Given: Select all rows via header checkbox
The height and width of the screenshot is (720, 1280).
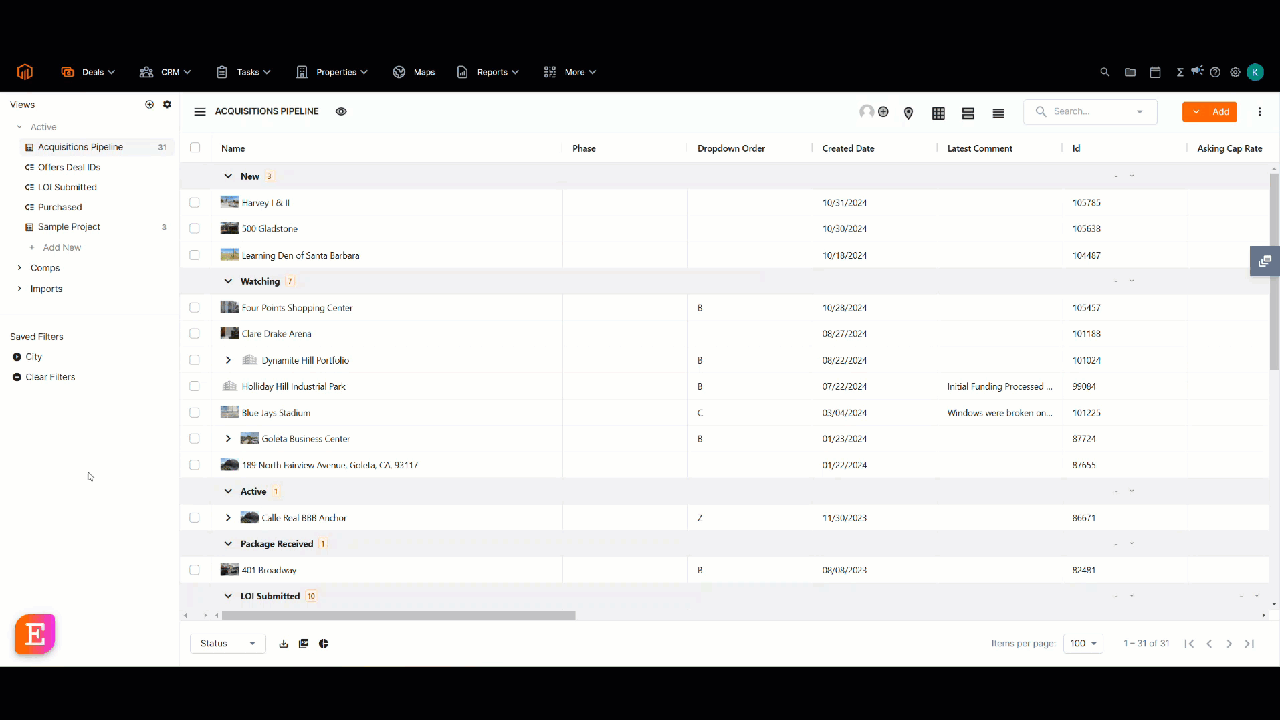Looking at the screenshot, I should point(195,148).
